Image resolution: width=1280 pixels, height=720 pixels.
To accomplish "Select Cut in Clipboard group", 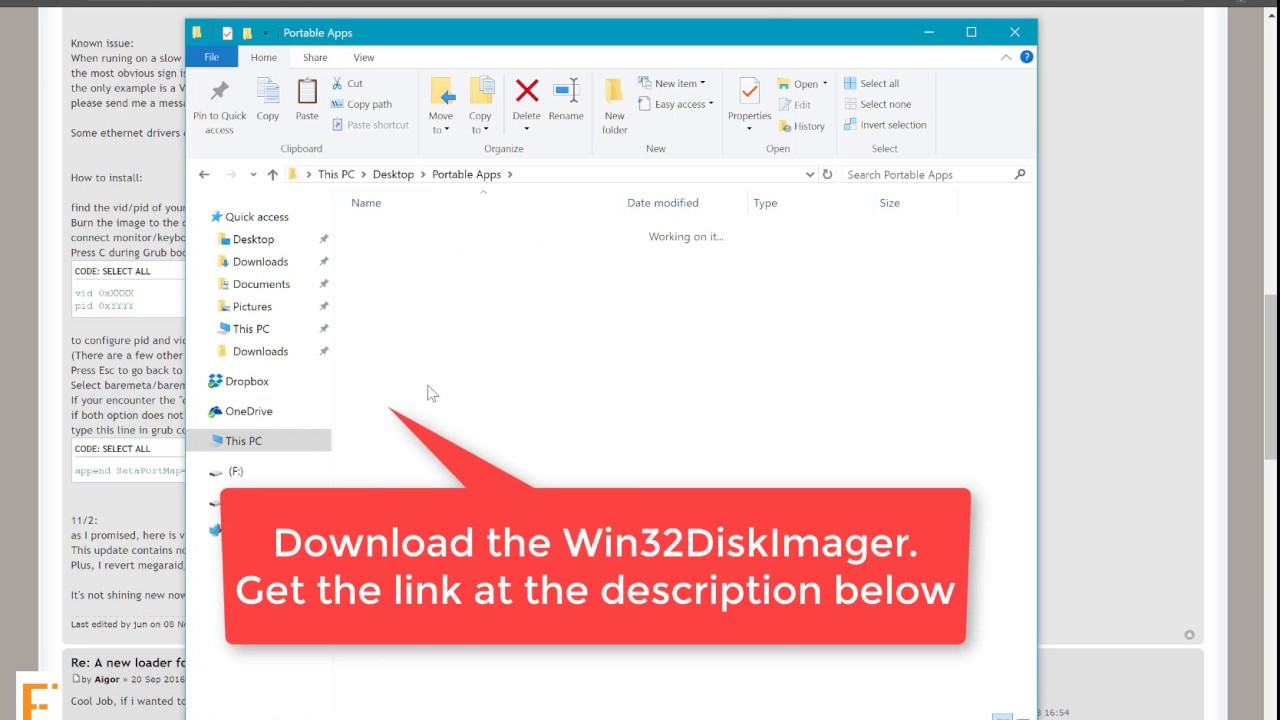I will click(x=347, y=84).
